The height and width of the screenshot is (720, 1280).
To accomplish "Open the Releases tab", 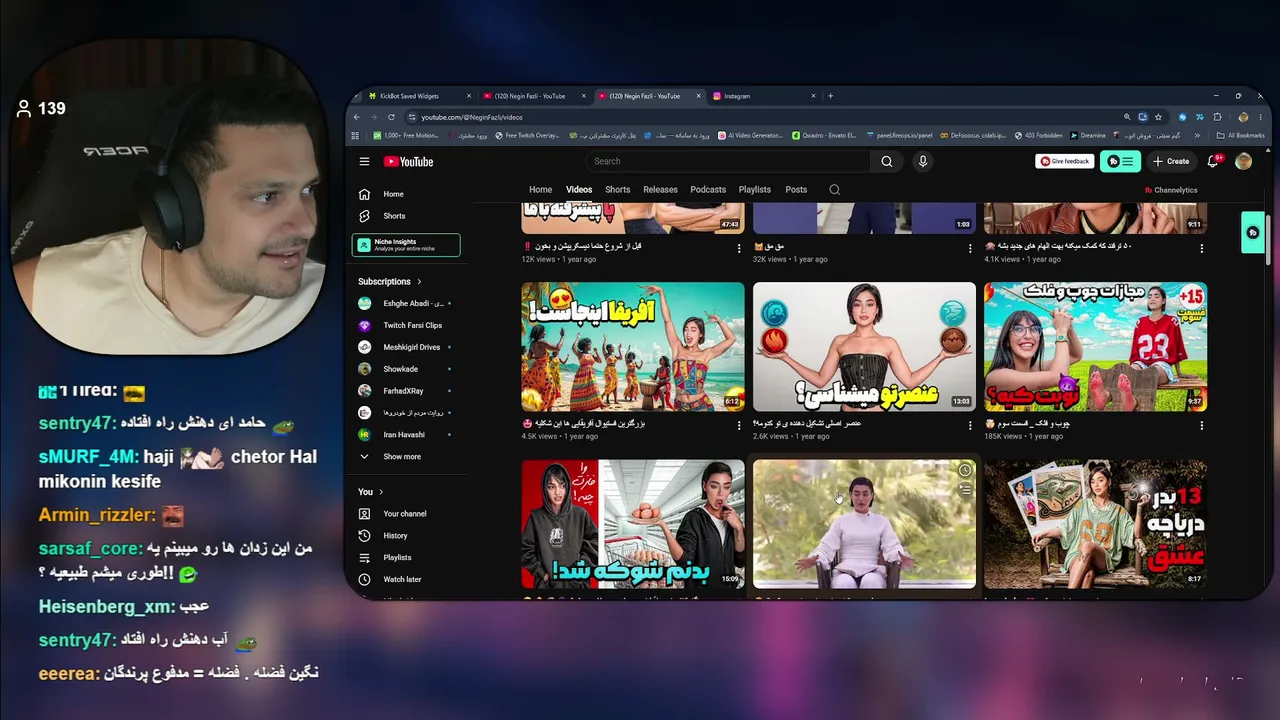I will pos(660,190).
